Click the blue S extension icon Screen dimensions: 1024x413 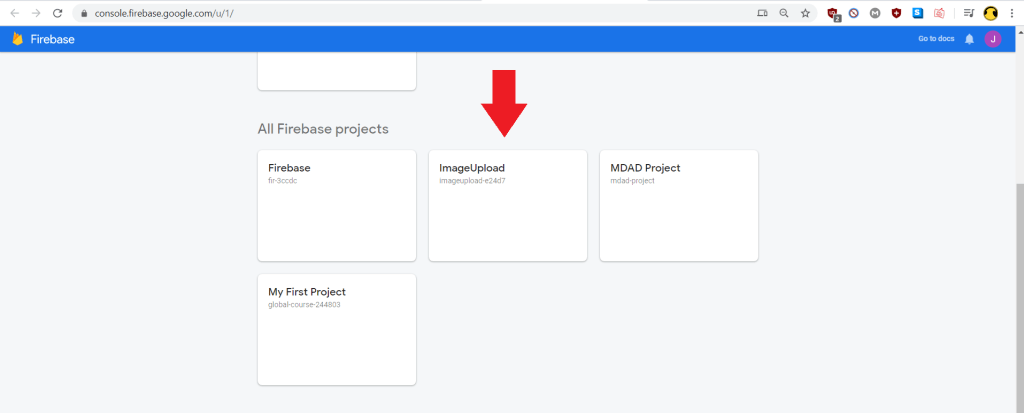pos(917,13)
